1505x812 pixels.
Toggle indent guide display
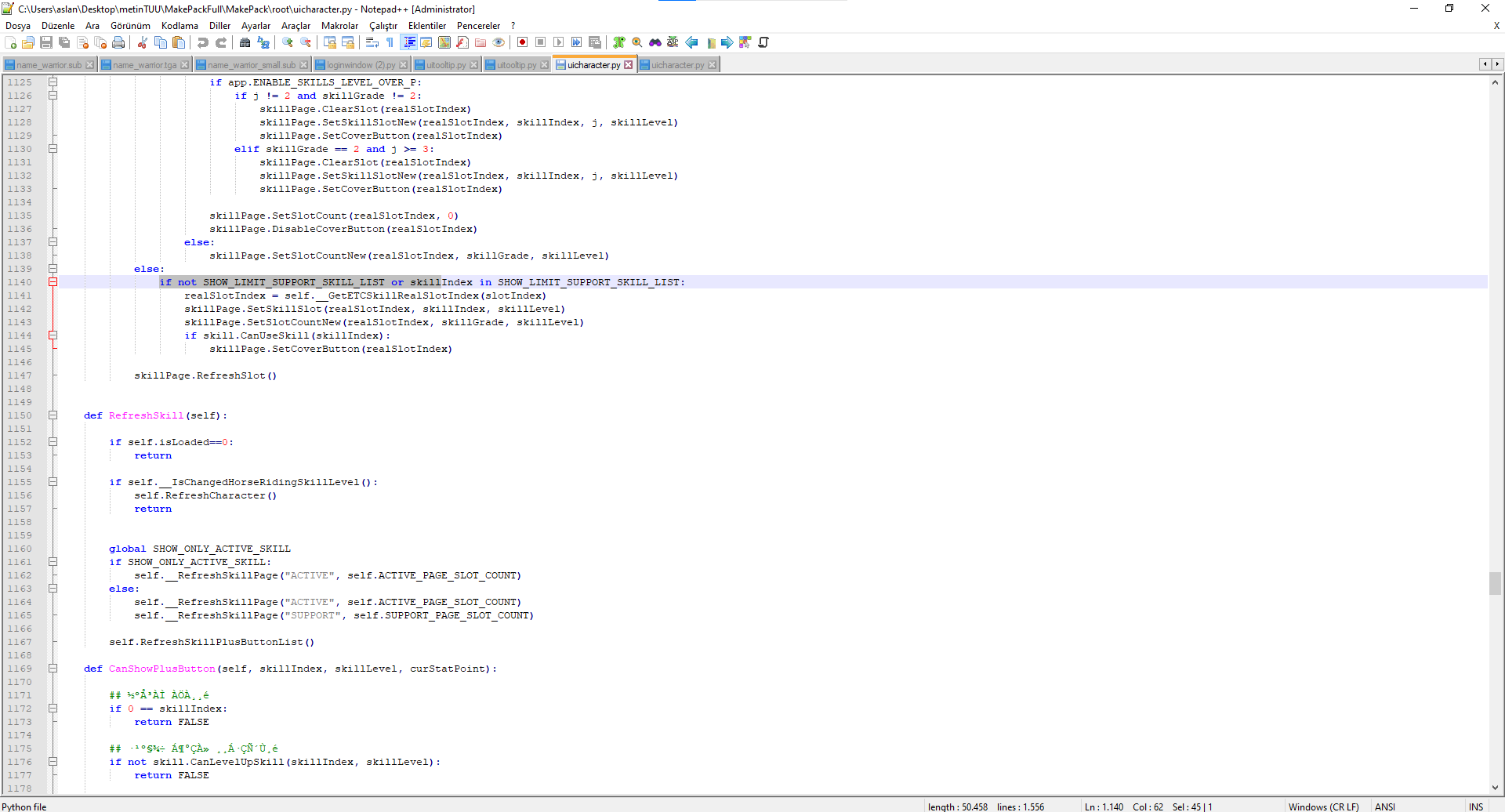[408, 42]
